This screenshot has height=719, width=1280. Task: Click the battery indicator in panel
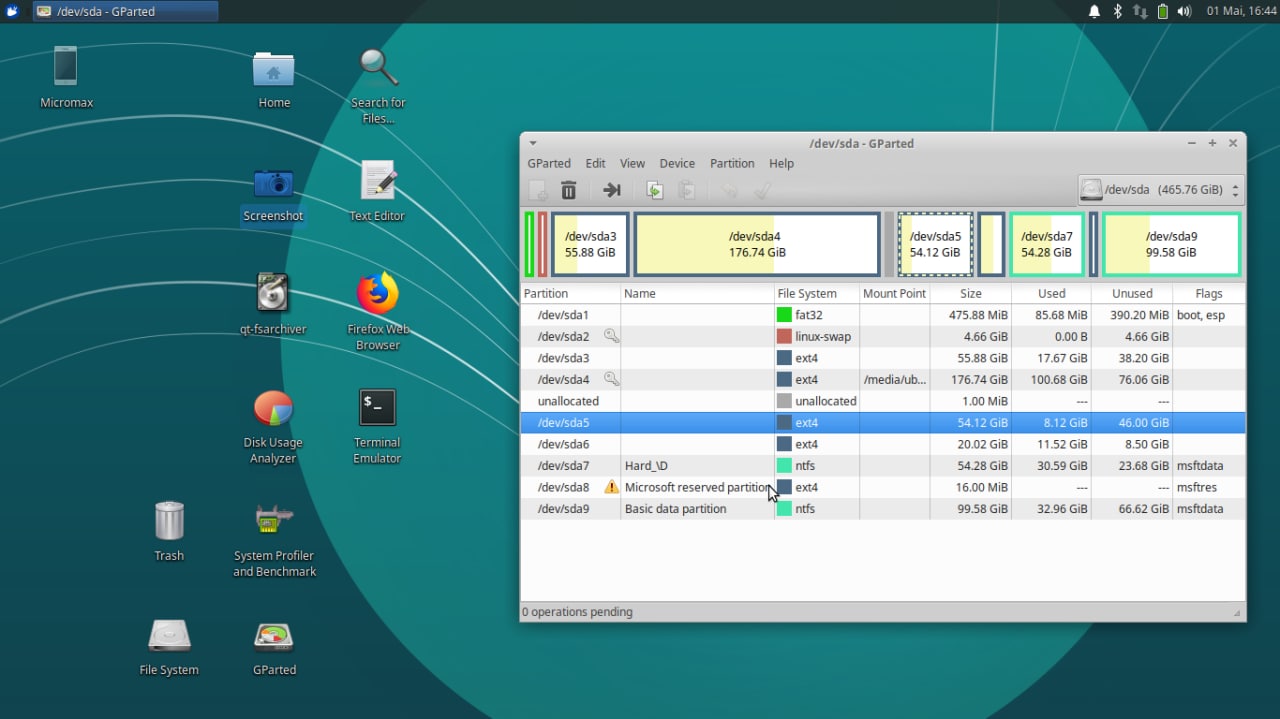click(1163, 12)
